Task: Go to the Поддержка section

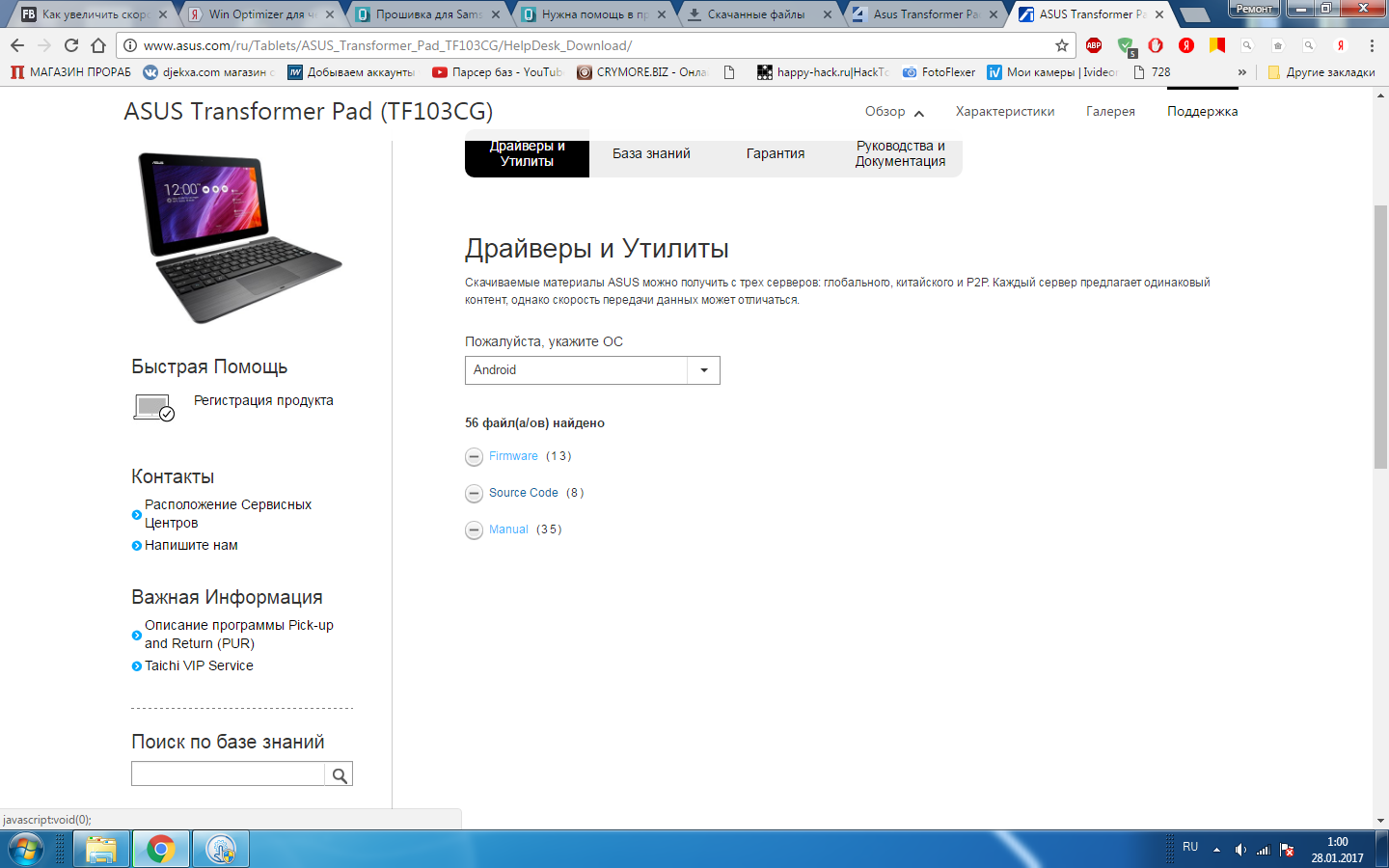Action: 1202,112
